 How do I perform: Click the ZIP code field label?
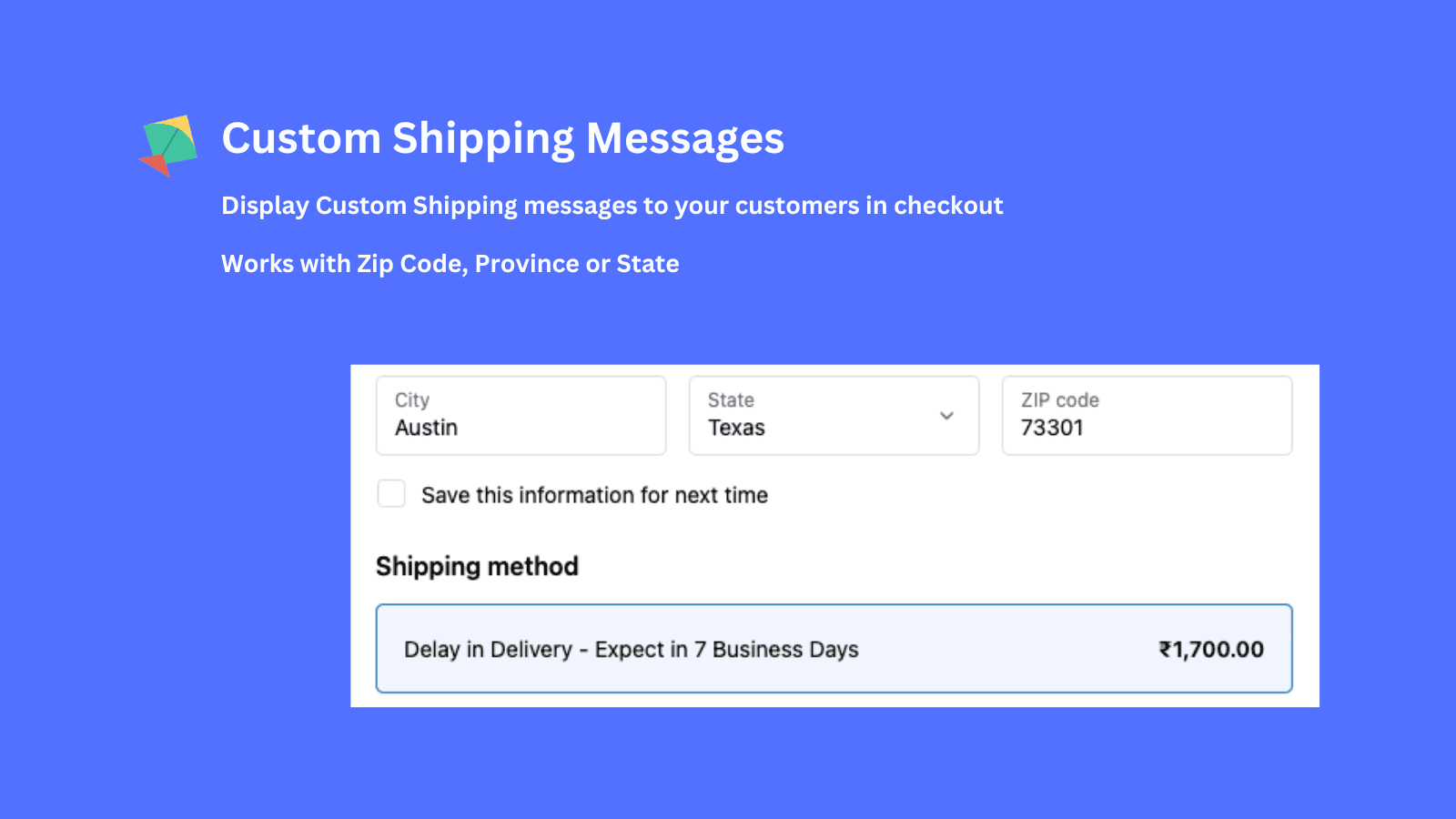[x=1058, y=399]
